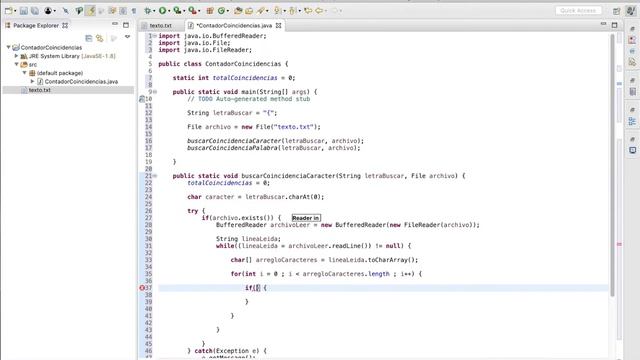Click into the Quick Access field
This screenshot has height=360, width=640.
coord(578,11)
